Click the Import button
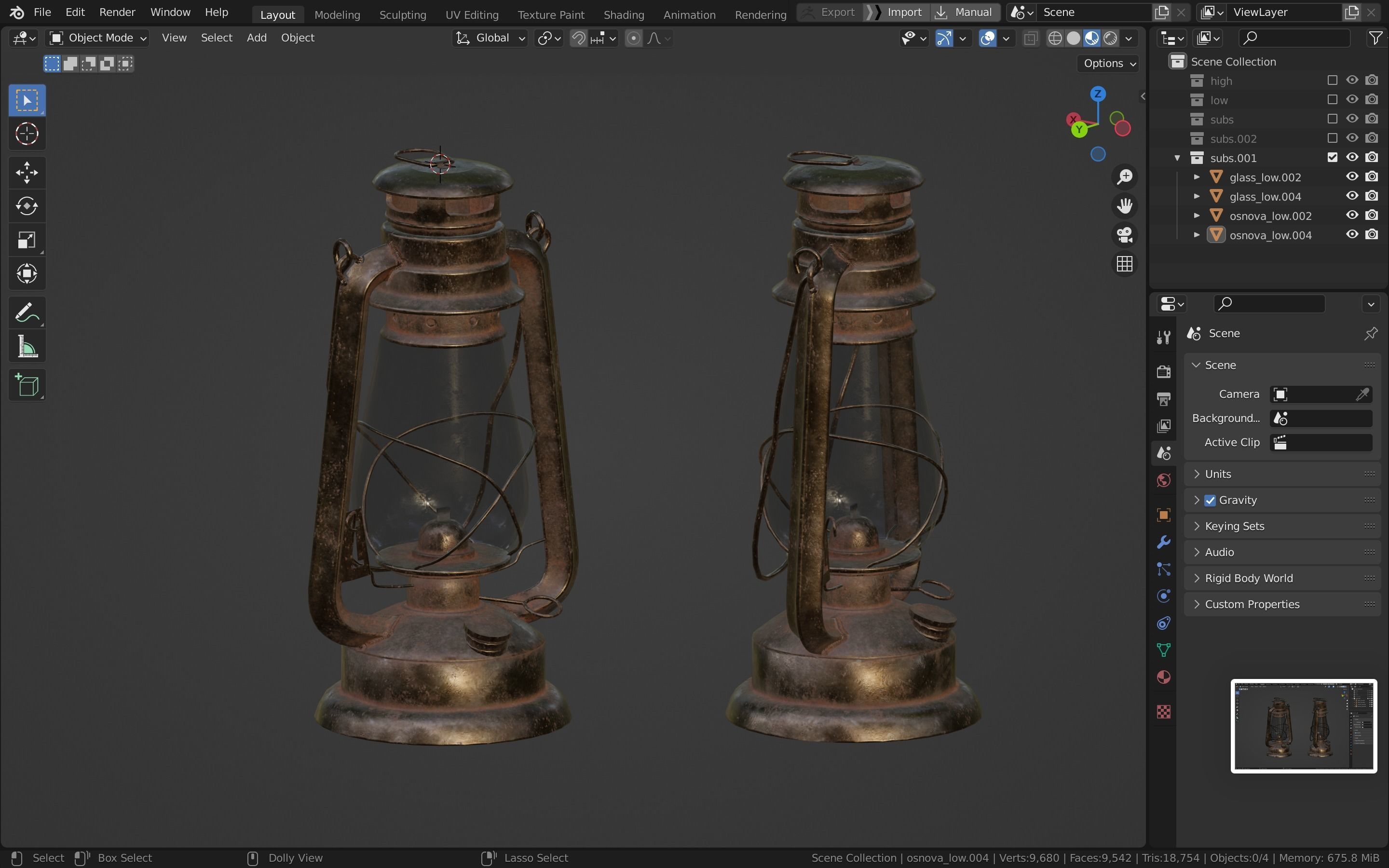 (x=897, y=12)
